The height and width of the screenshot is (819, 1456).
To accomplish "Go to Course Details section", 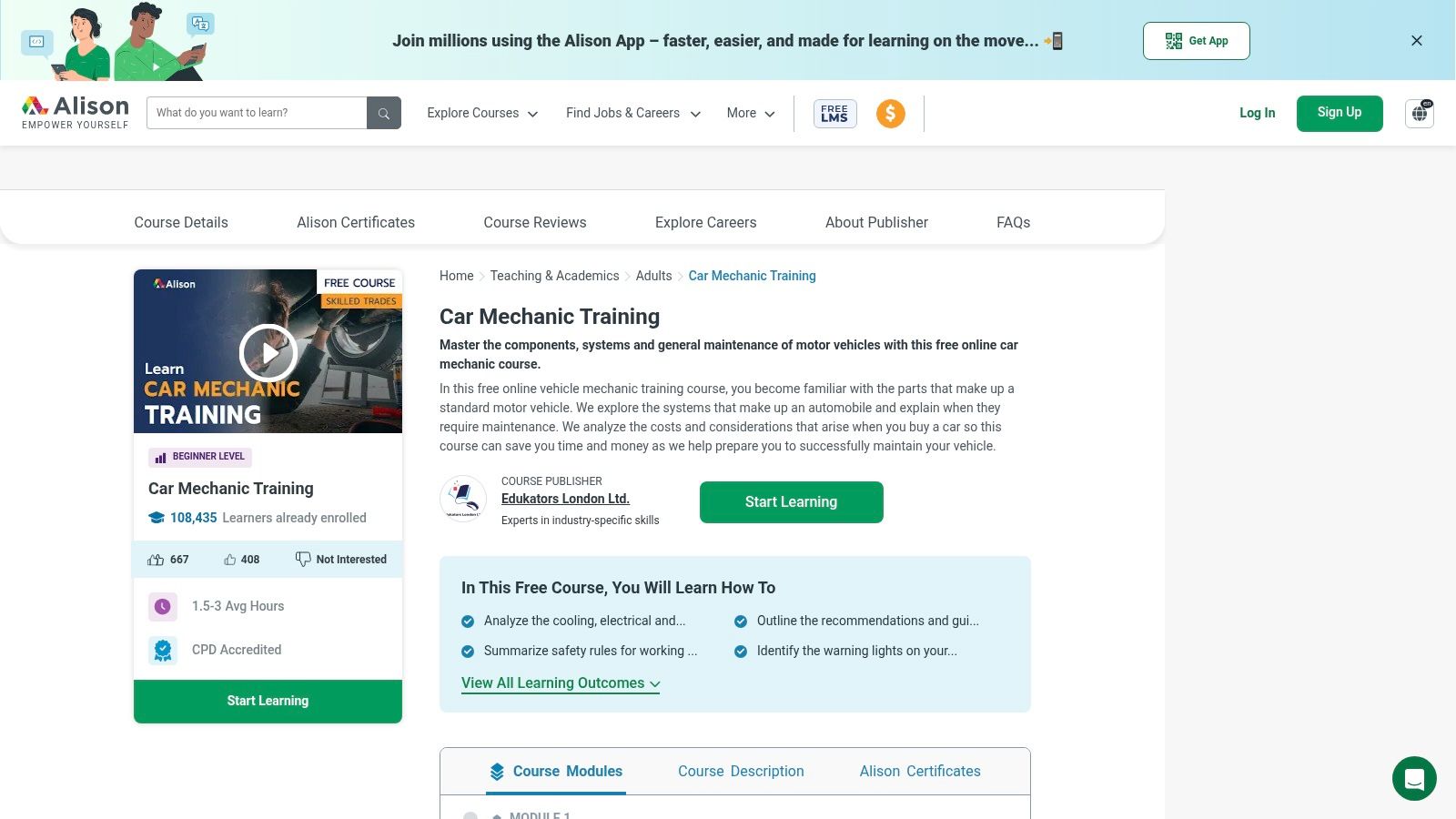I will click(181, 222).
